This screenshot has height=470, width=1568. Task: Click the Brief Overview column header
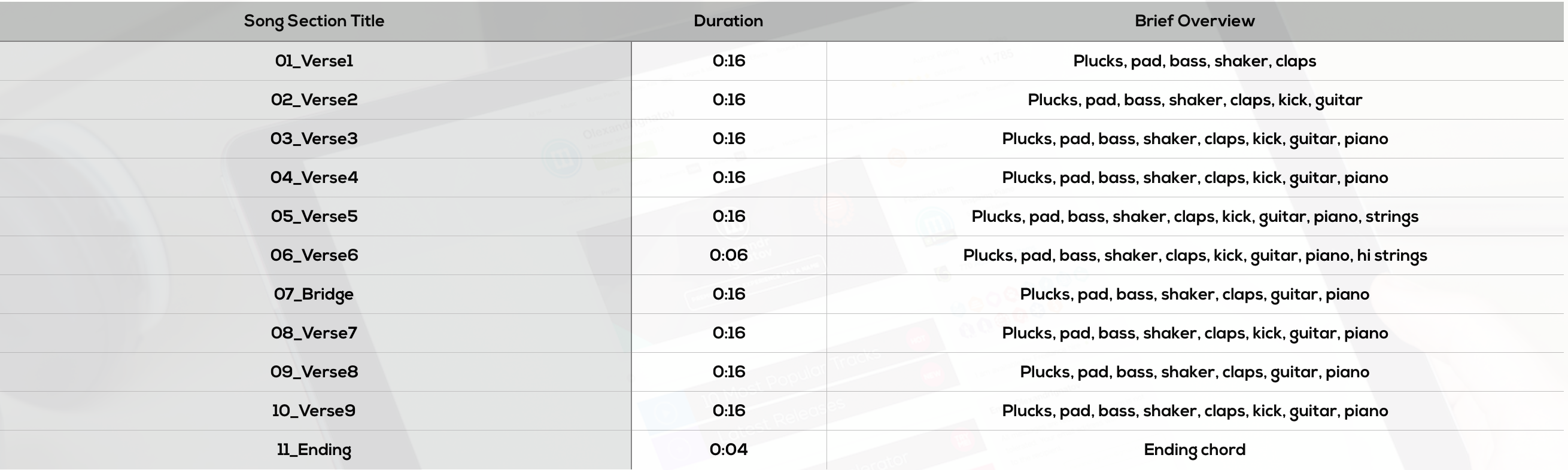(x=1195, y=21)
